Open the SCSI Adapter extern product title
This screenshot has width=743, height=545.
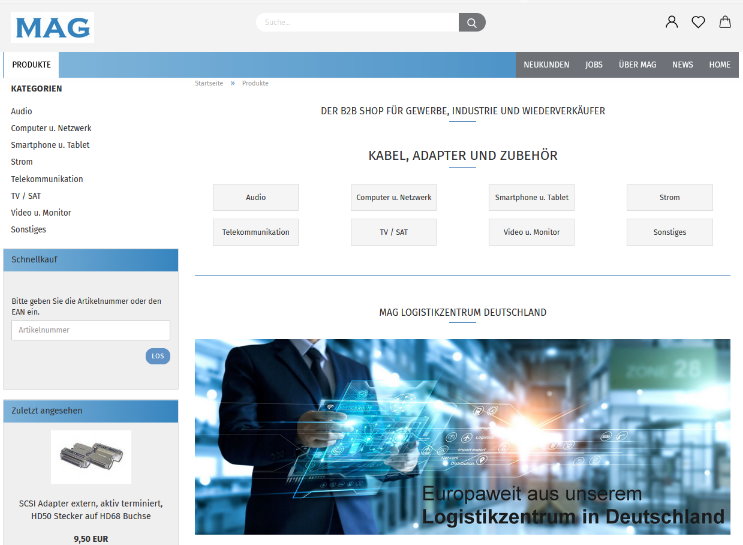[x=91, y=509]
